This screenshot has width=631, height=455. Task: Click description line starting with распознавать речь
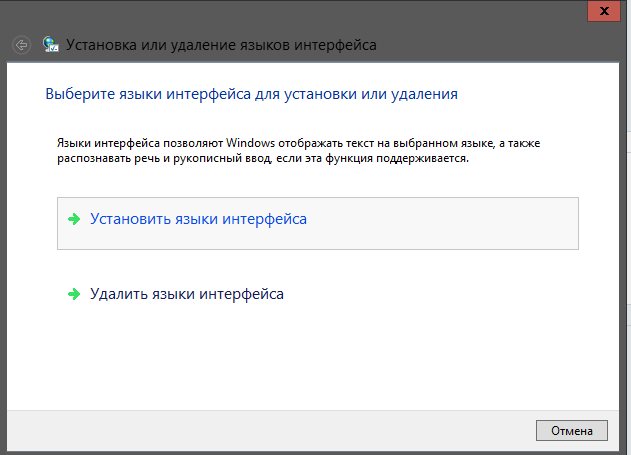click(262, 157)
